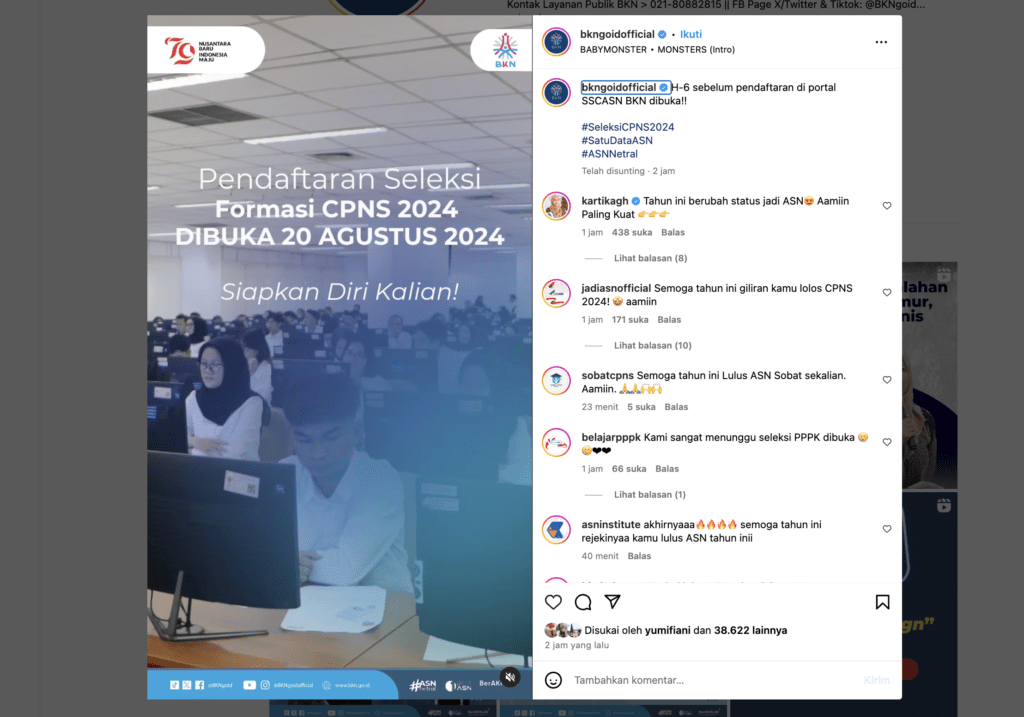Expand 'Lihat balasan (1)' under belajarpppk's comment
Image resolution: width=1024 pixels, height=717 pixels.
pyautogui.click(x=653, y=493)
